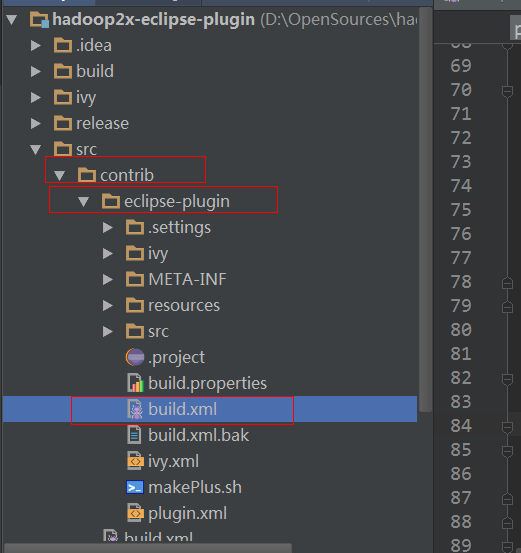Screen dimensions: 521x553
Task: Click the Ant icon of selected build.xml
Action: 135,409
